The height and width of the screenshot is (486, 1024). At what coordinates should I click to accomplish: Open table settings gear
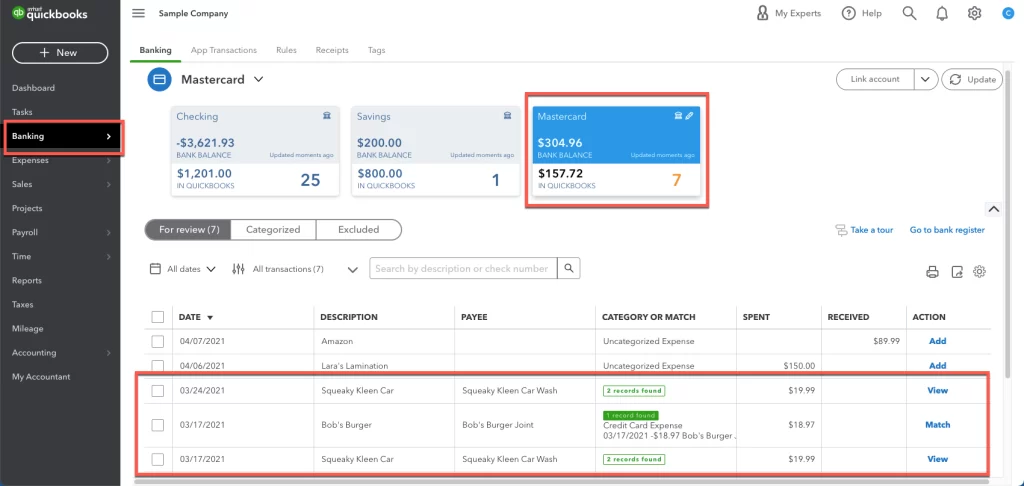(979, 272)
